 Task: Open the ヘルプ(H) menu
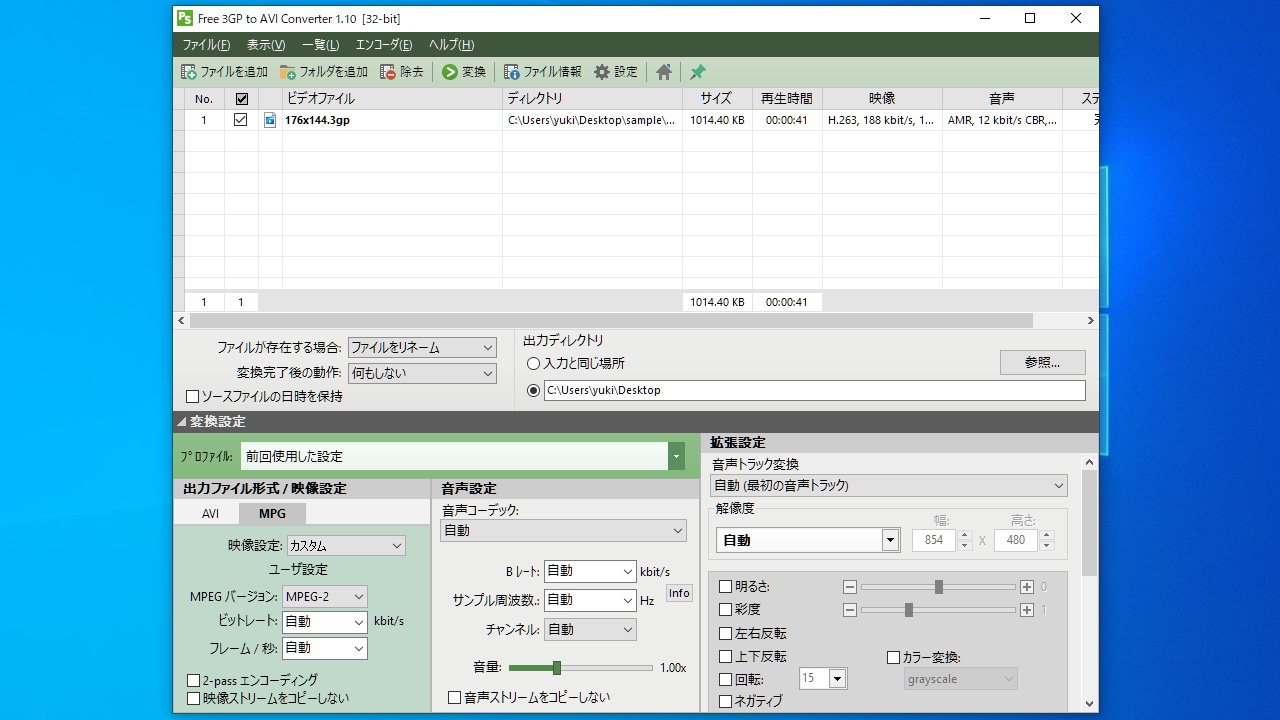click(451, 45)
